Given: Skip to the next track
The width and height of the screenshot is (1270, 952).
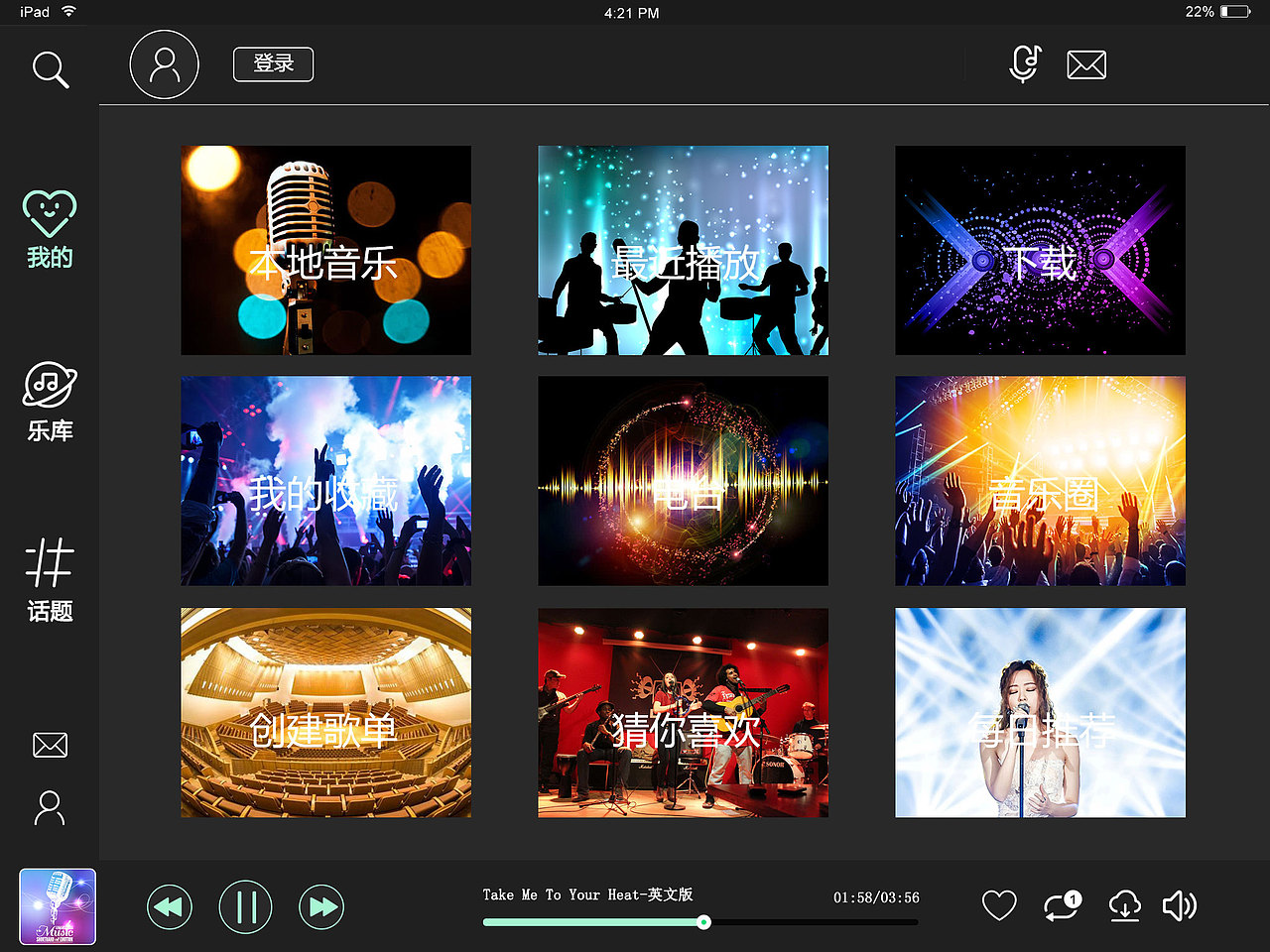Looking at the screenshot, I should 321,906.
